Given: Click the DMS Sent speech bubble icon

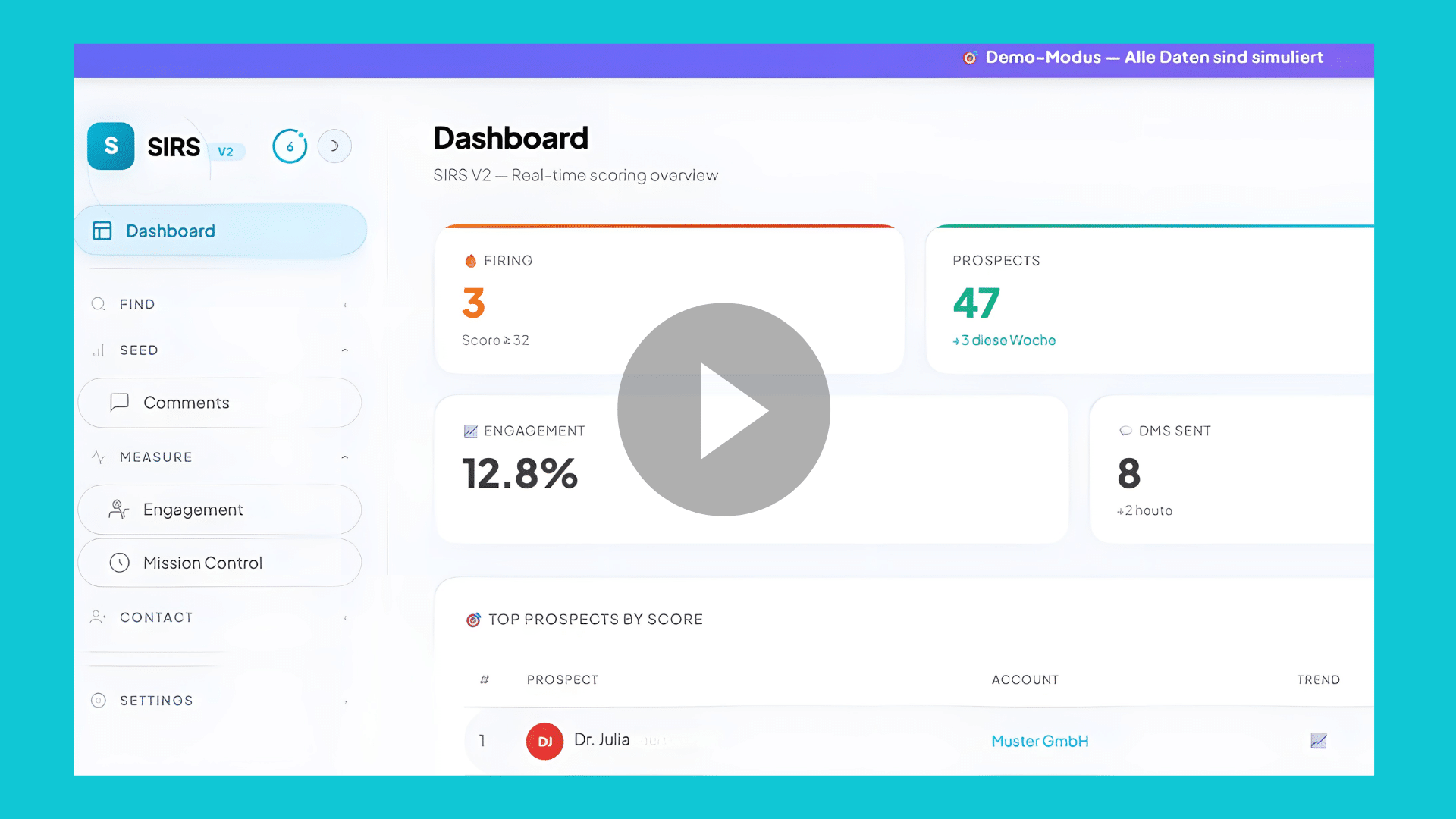Looking at the screenshot, I should click(1125, 431).
